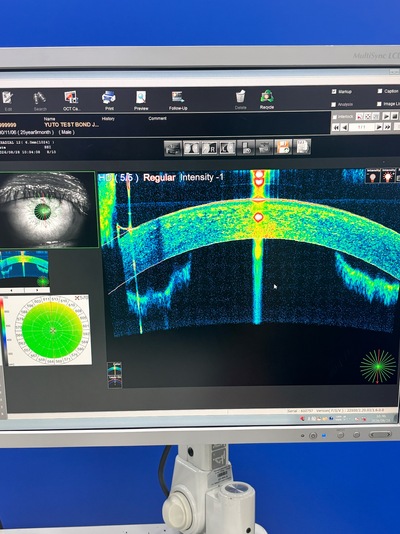Open the Preview icon
The height and width of the screenshot is (534, 400).
tap(141, 101)
